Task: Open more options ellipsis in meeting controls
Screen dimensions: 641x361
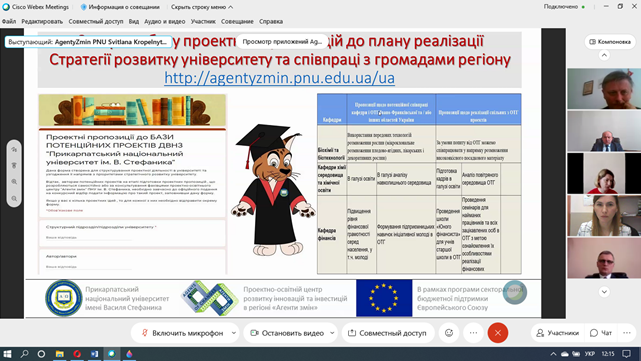Action: coord(473,333)
